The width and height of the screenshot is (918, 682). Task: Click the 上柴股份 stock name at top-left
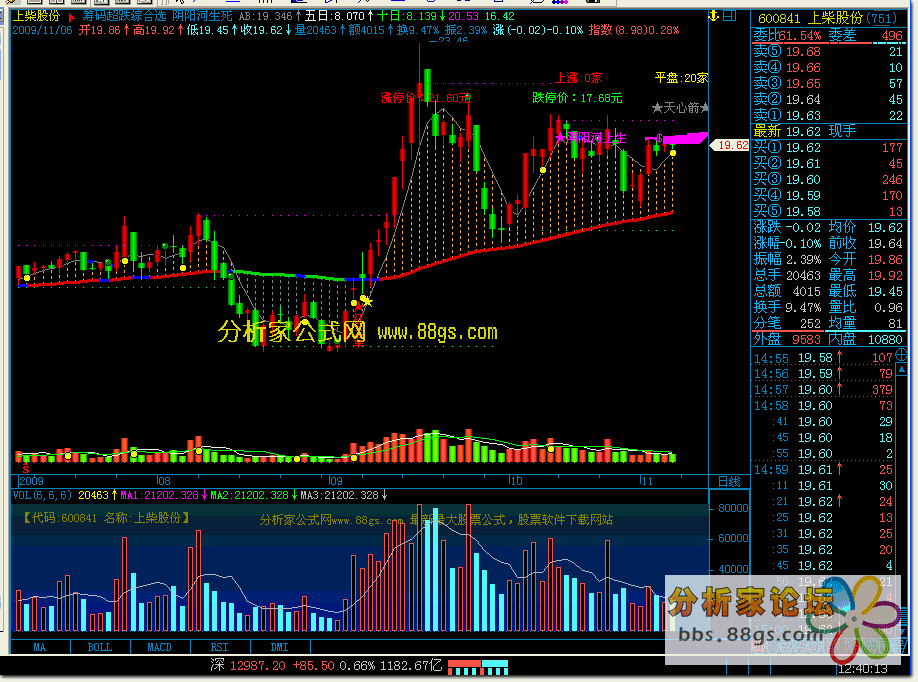click(37, 17)
